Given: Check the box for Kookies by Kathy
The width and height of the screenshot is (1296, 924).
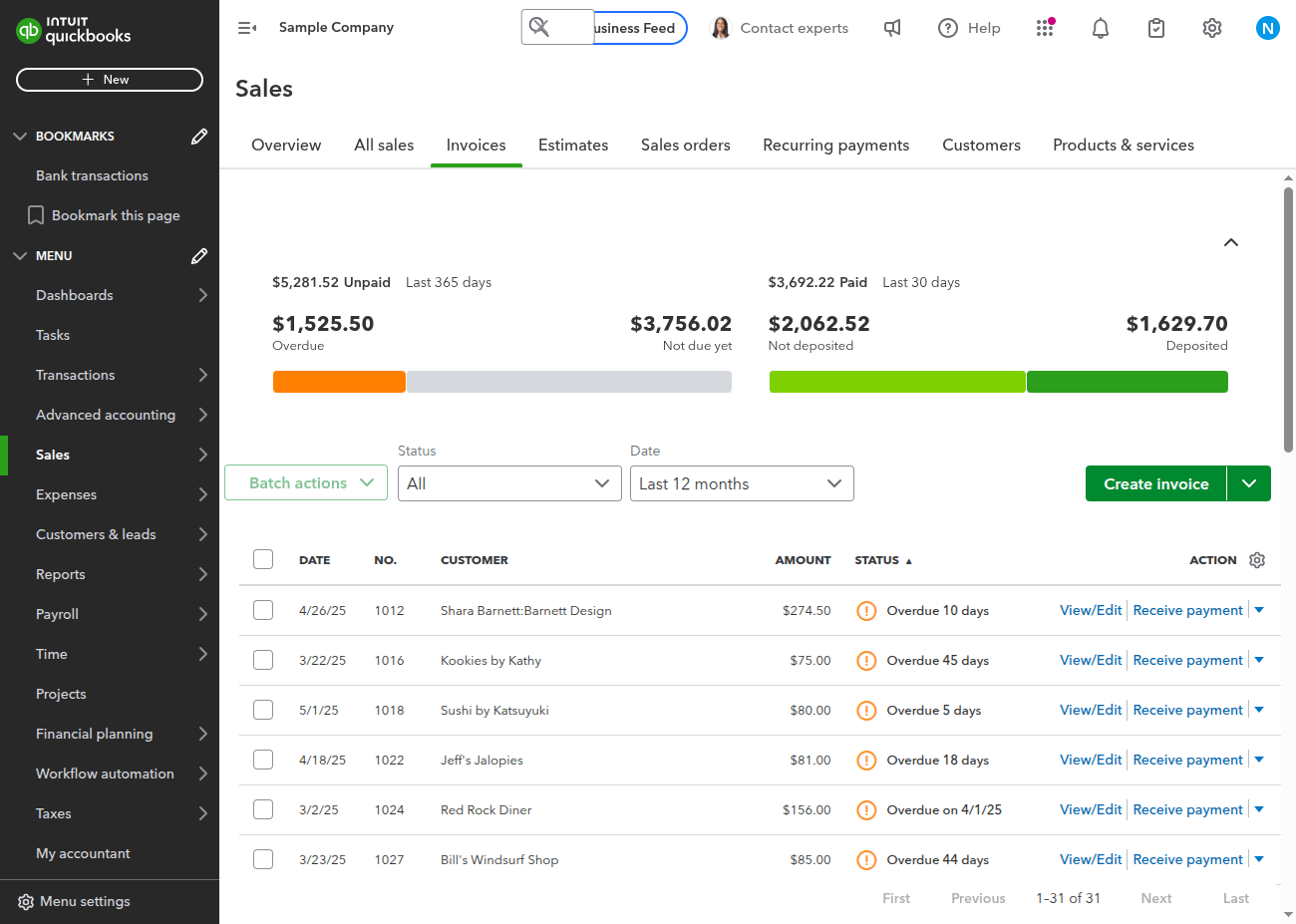Looking at the screenshot, I should click(x=263, y=660).
